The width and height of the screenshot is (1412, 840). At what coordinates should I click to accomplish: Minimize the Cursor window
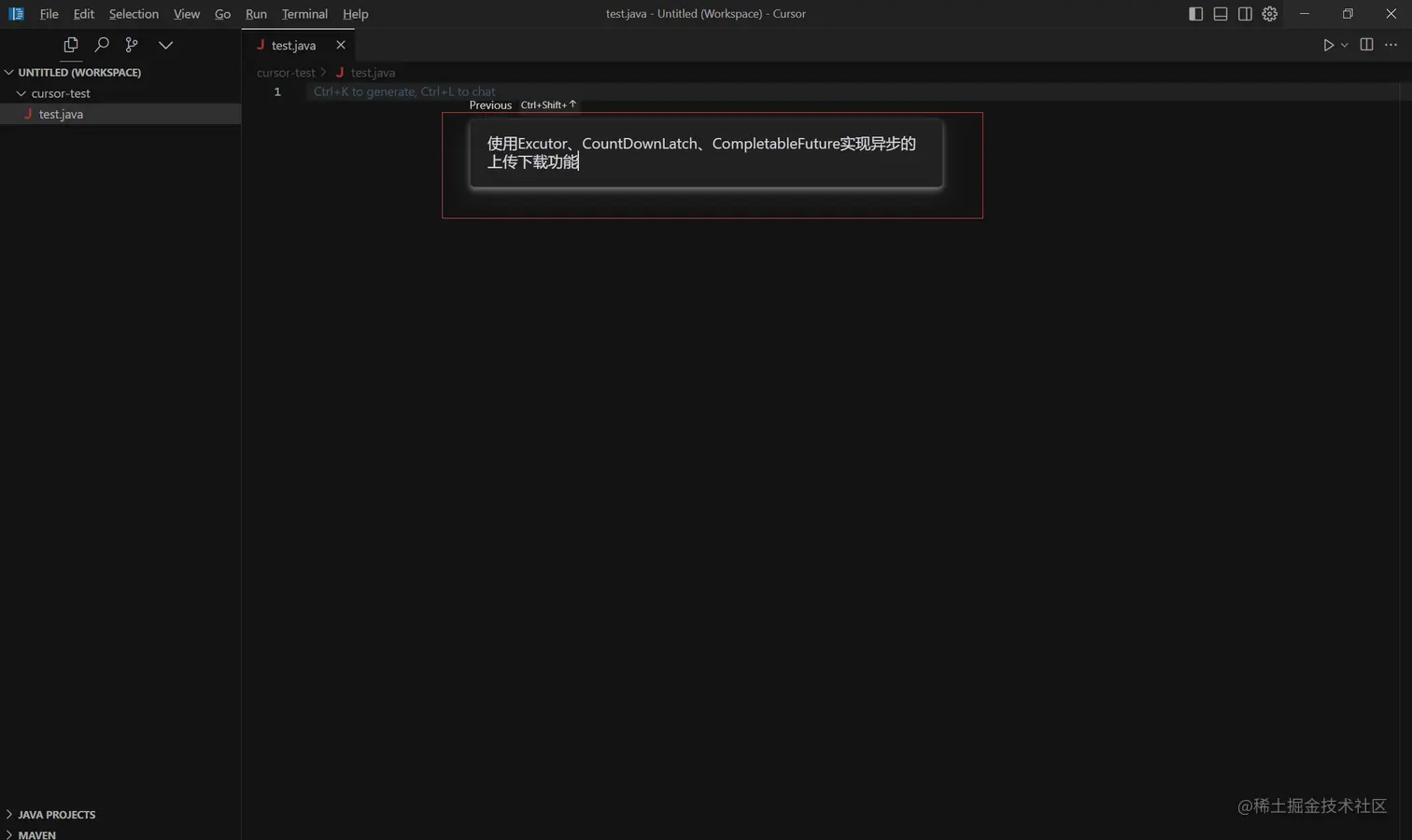pos(1305,14)
